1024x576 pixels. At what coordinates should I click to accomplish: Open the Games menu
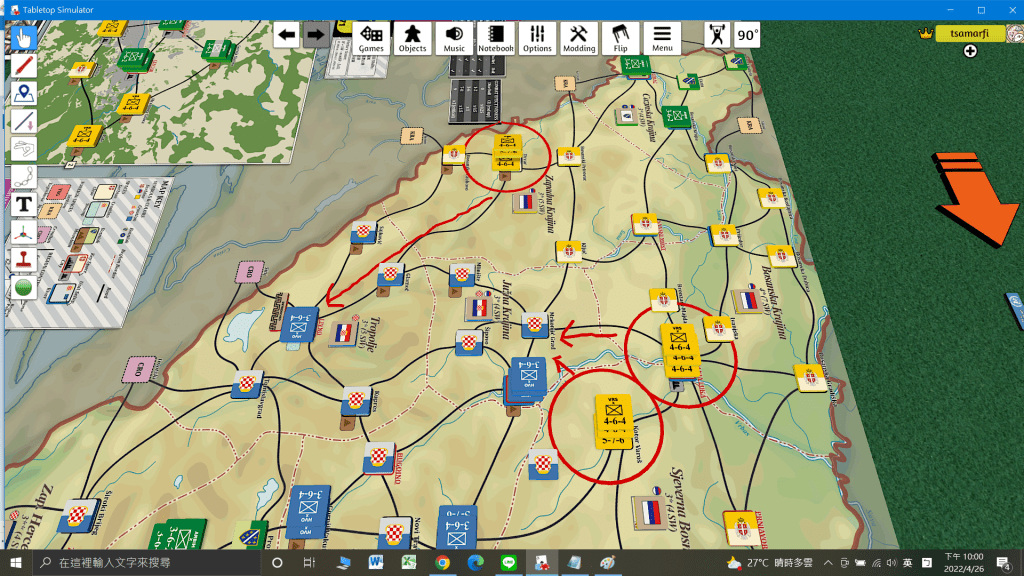coord(371,38)
